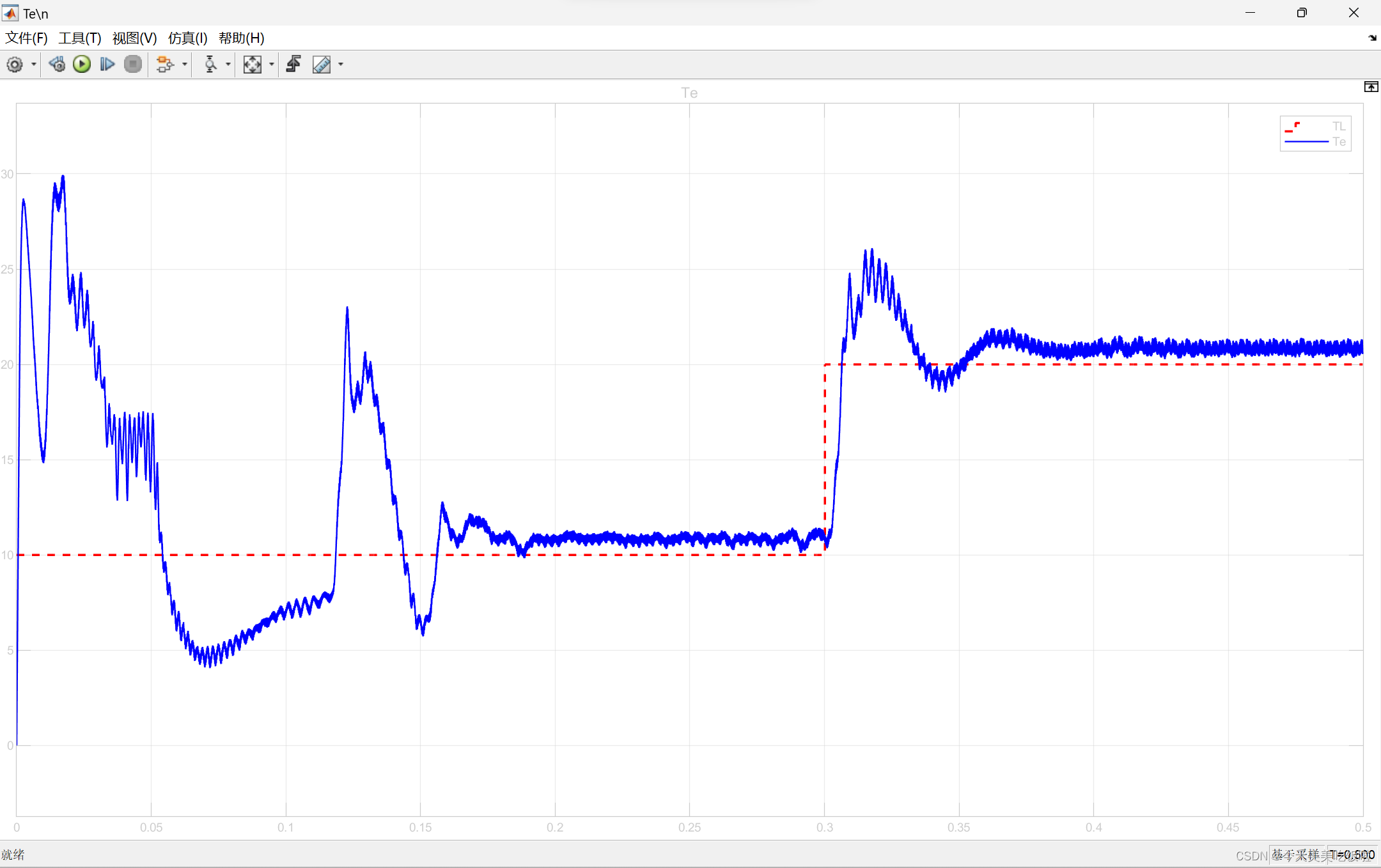
Task: Minimize the scope window
Action: pyautogui.click(x=1251, y=13)
